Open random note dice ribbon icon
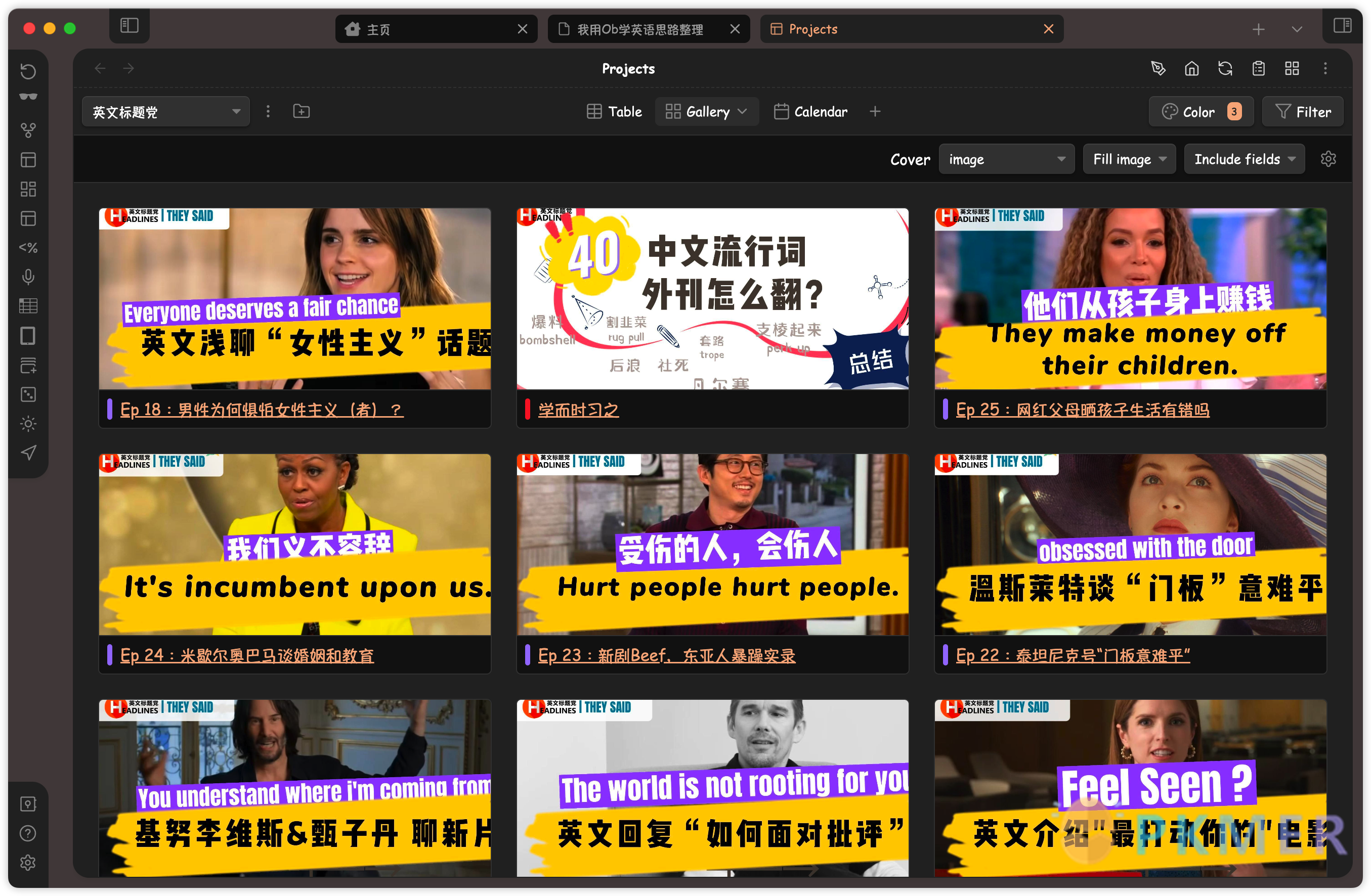Screen dimensions: 1371x896 coord(28,394)
